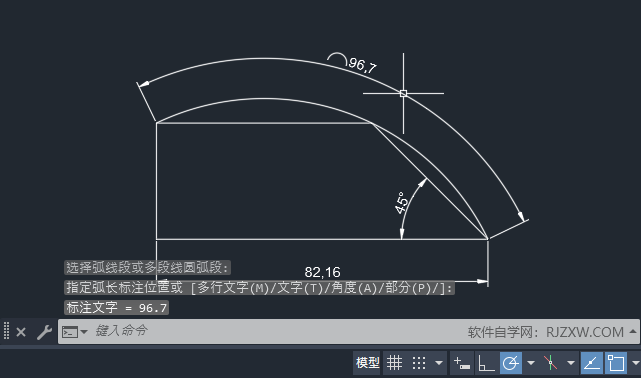The image size is (641, 378).
Task: Select the 82,16 linear dimension text
Action: point(322,272)
